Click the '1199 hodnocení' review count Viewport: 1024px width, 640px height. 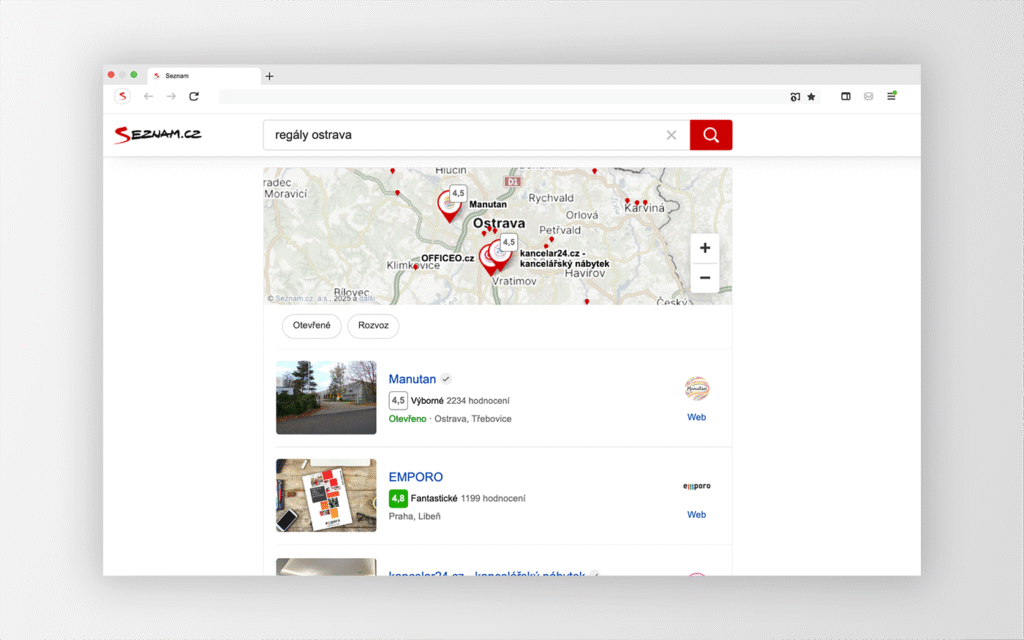click(493, 498)
